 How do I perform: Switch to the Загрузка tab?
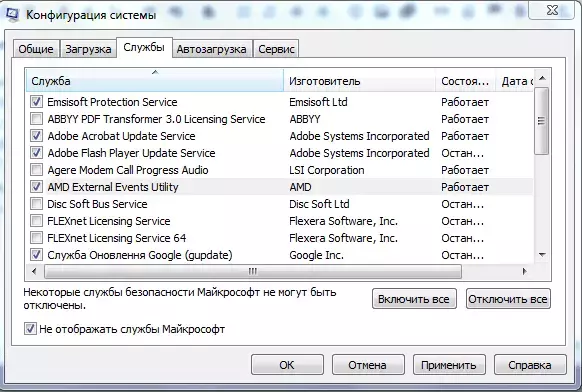(88, 49)
